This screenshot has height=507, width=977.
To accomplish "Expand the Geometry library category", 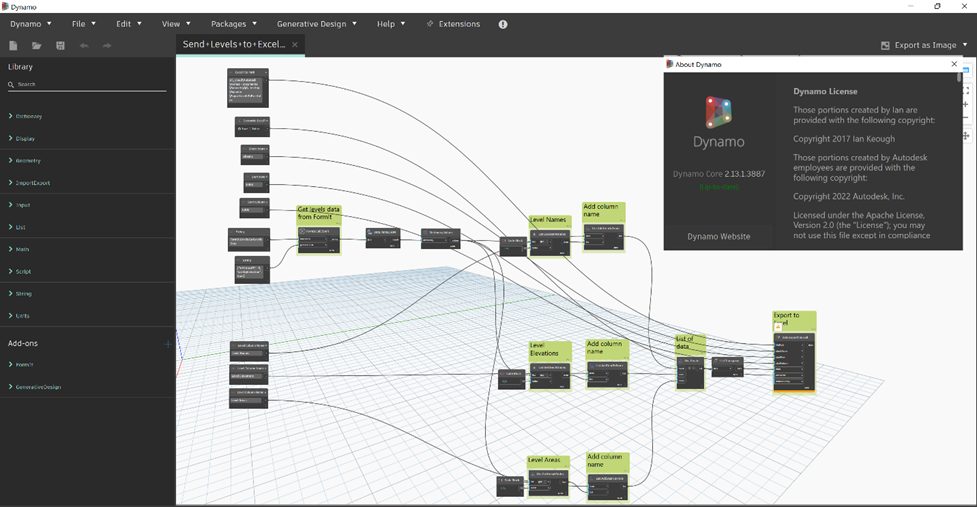I will (x=28, y=160).
